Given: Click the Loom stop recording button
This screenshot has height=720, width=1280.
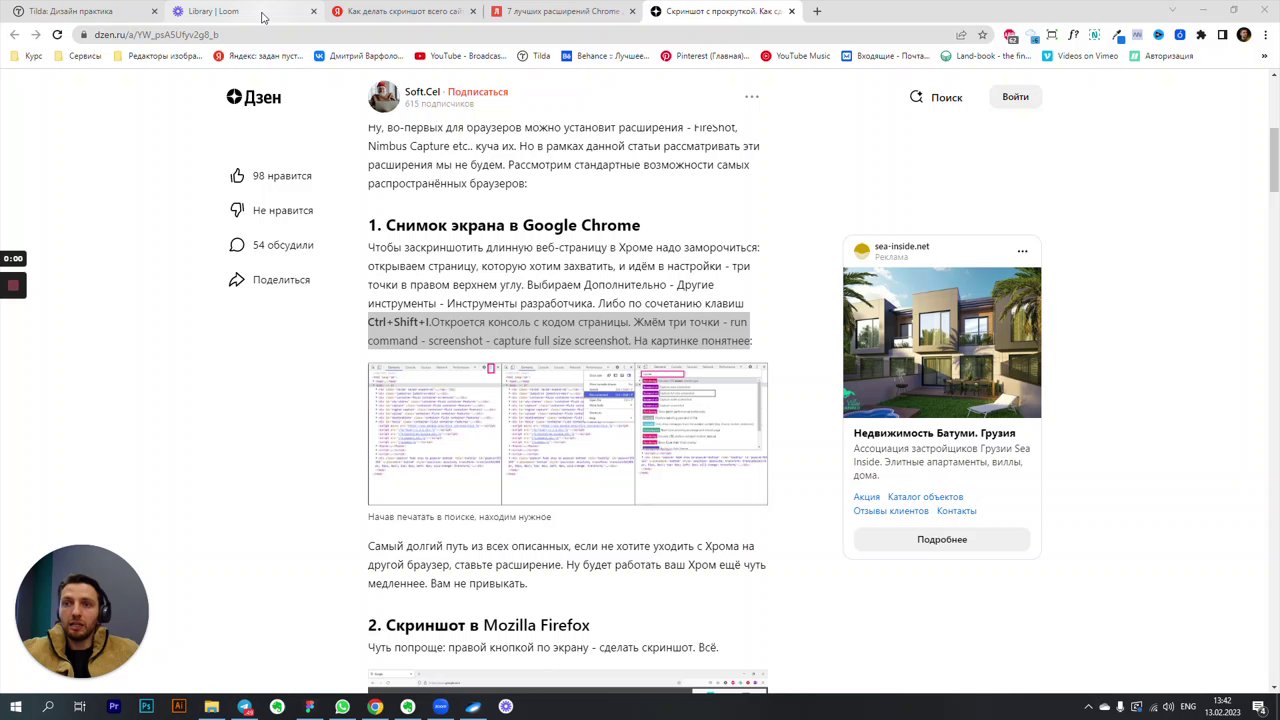Looking at the screenshot, I should (13, 285).
